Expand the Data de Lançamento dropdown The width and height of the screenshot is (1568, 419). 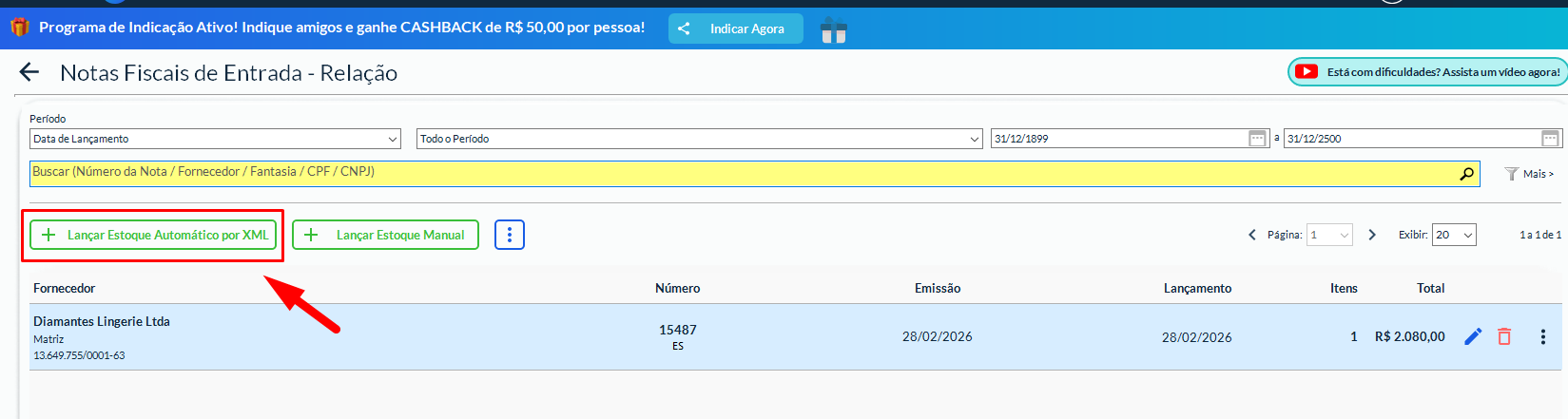point(215,139)
